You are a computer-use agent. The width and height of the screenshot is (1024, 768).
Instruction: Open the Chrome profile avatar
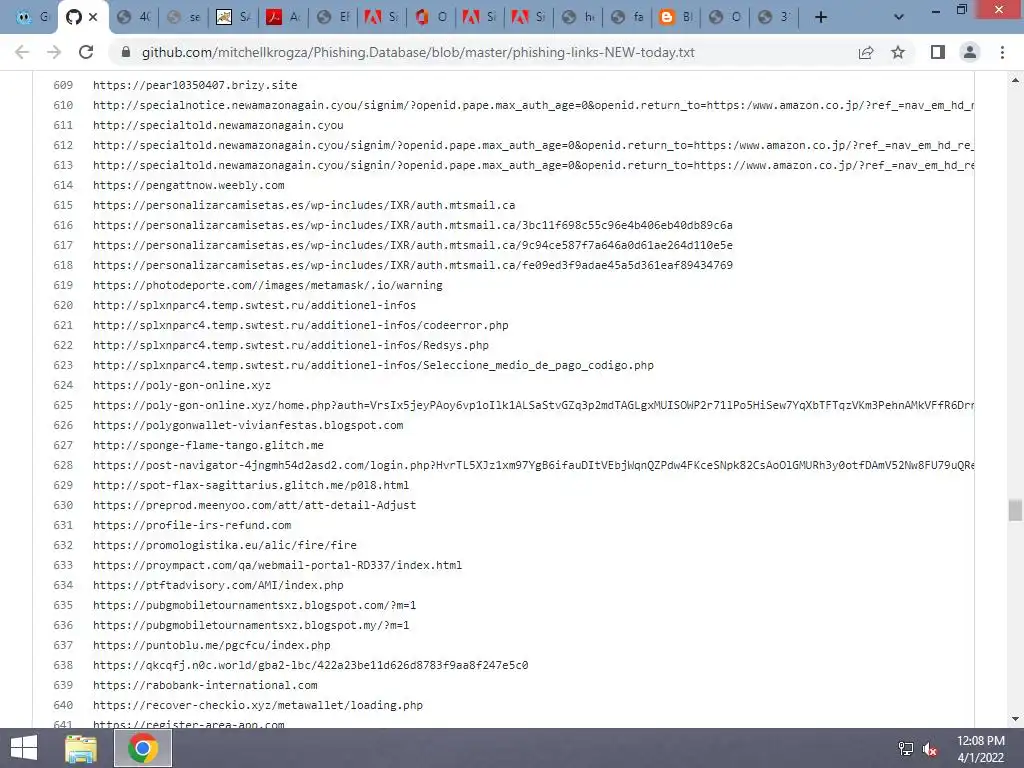pos(970,52)
